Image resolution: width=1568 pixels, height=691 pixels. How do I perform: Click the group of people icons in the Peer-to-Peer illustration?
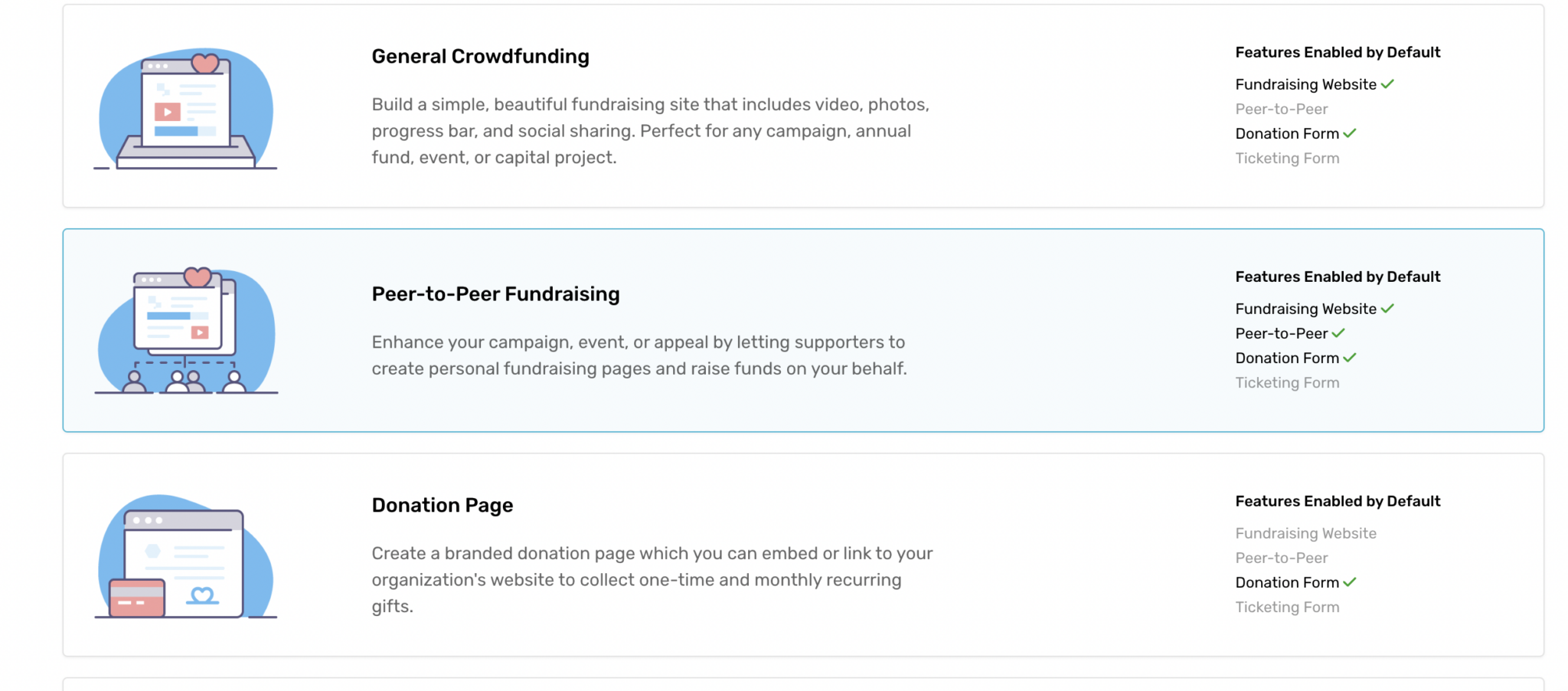184,382
